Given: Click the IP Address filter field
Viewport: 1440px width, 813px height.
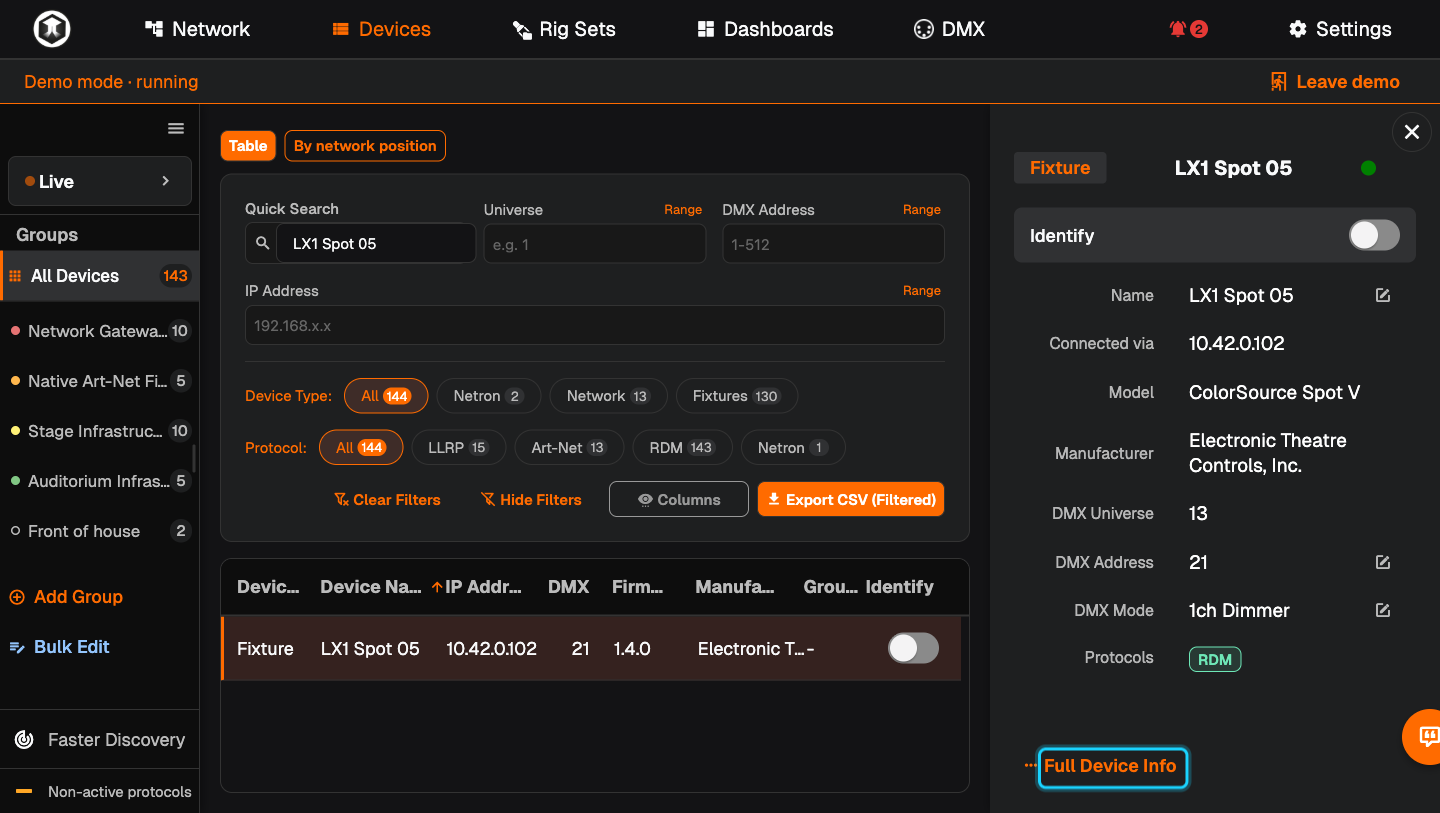Looking at the screenshot, I should 595,325.
